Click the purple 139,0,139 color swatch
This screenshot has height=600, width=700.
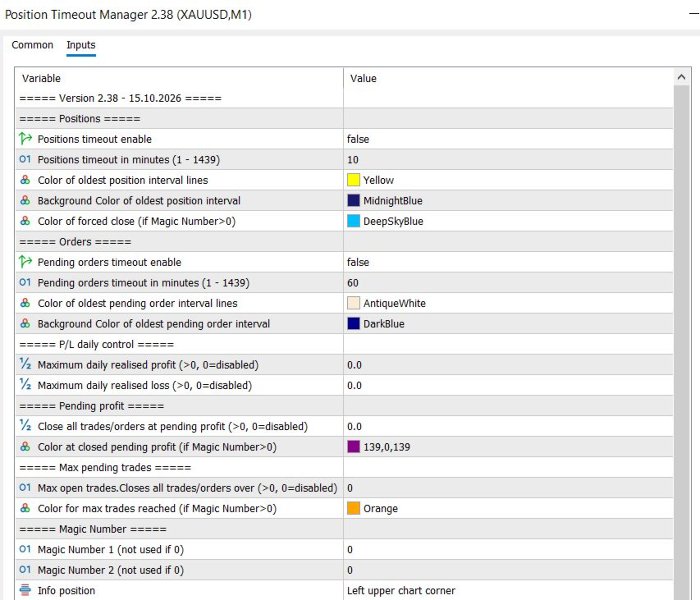[x=354, y=447]
